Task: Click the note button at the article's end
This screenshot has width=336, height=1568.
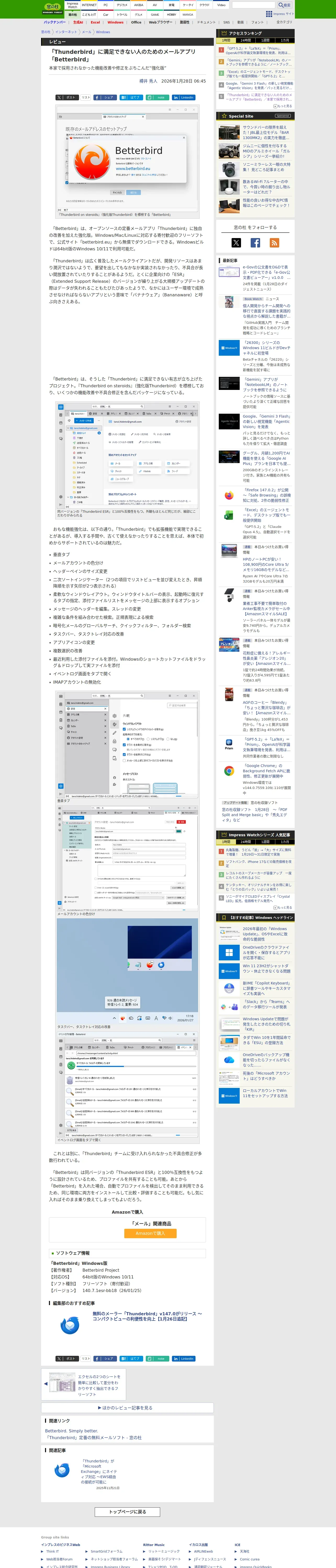Action: [x=157, y=1359]
